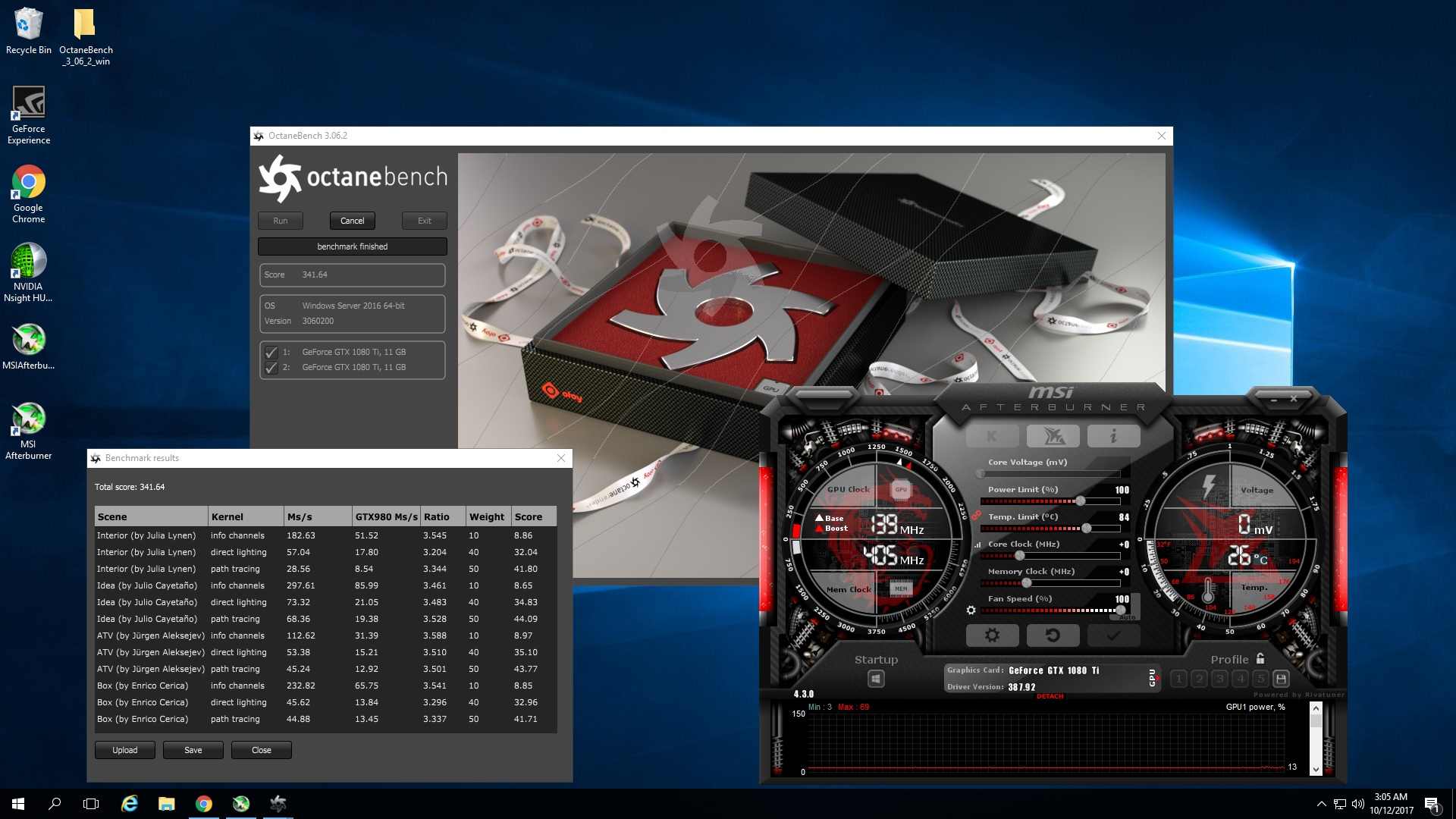1456x819 pixels.
Task: Select Afterburner profile slot 1
Action: pos(1179,679)
